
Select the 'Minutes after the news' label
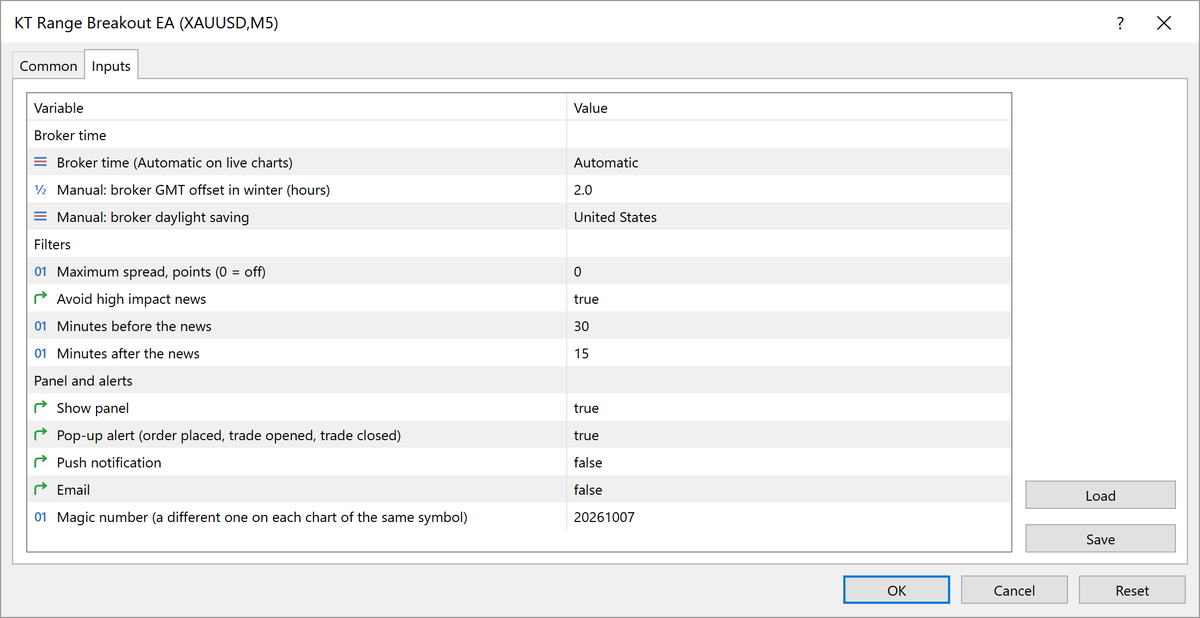click(x=128, y=353)
